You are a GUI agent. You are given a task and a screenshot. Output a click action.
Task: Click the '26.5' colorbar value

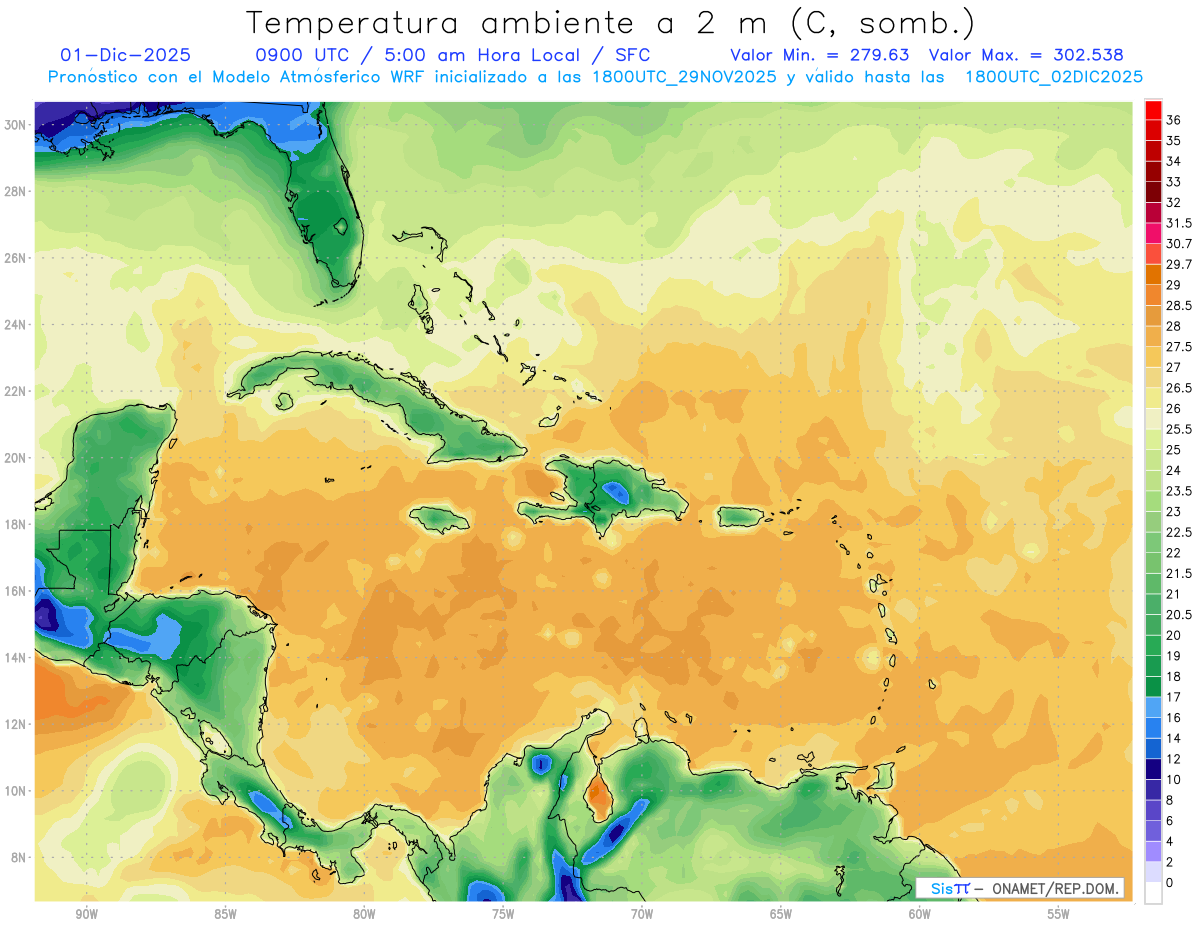pyautogui.click(x=1179, y=388)
